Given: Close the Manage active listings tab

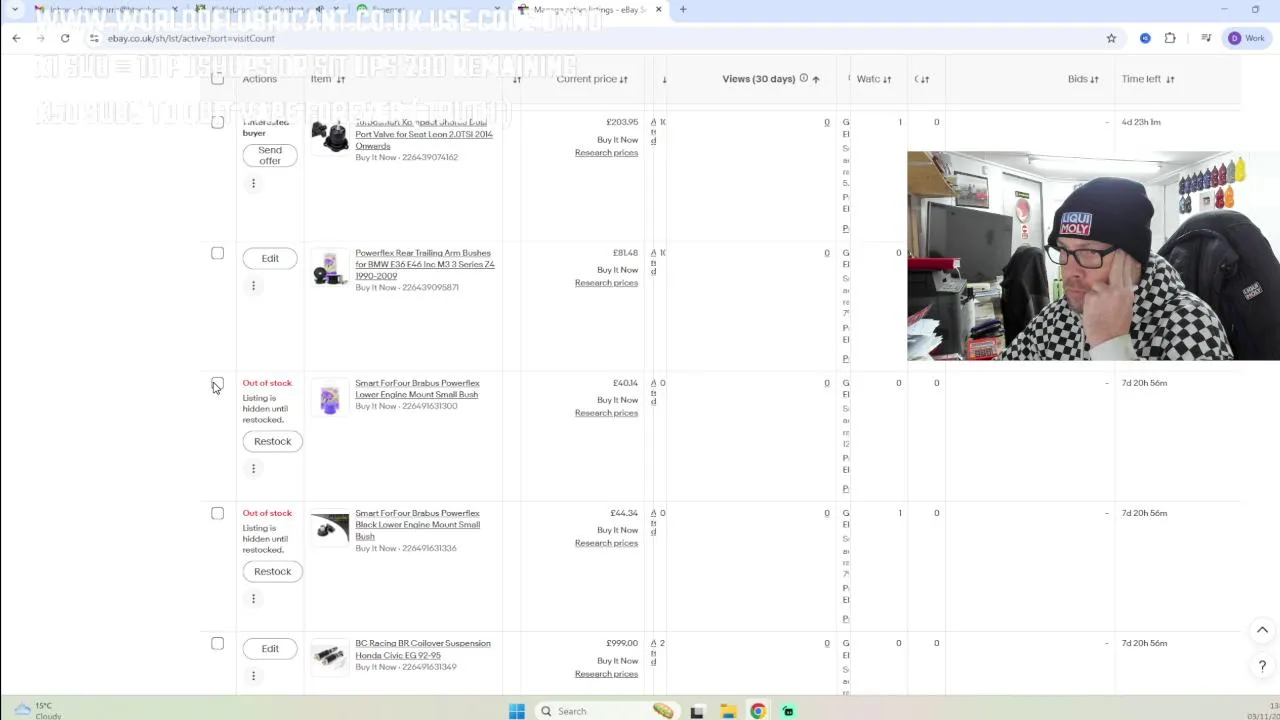Looking at the screenshot, I should coord(658,10).
